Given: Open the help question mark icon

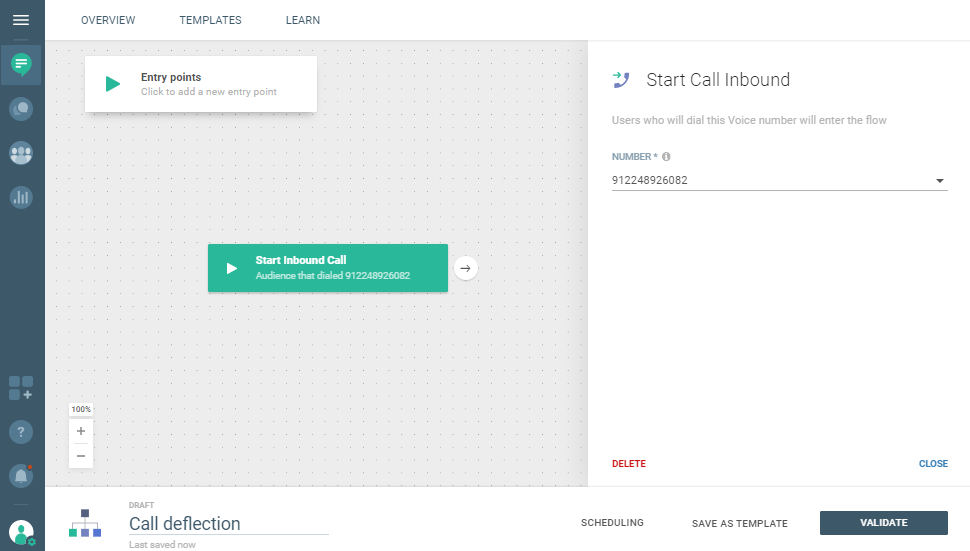Looking at the screenshot, I should (x=21, y=432).
